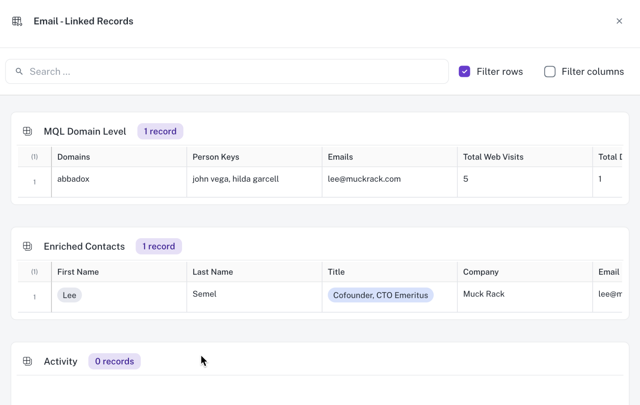Image resolution: width=640 pixels, height=405 pixels.
Task: Click the Cofounder, CTO Emeritus title tag
Action: 380,295
